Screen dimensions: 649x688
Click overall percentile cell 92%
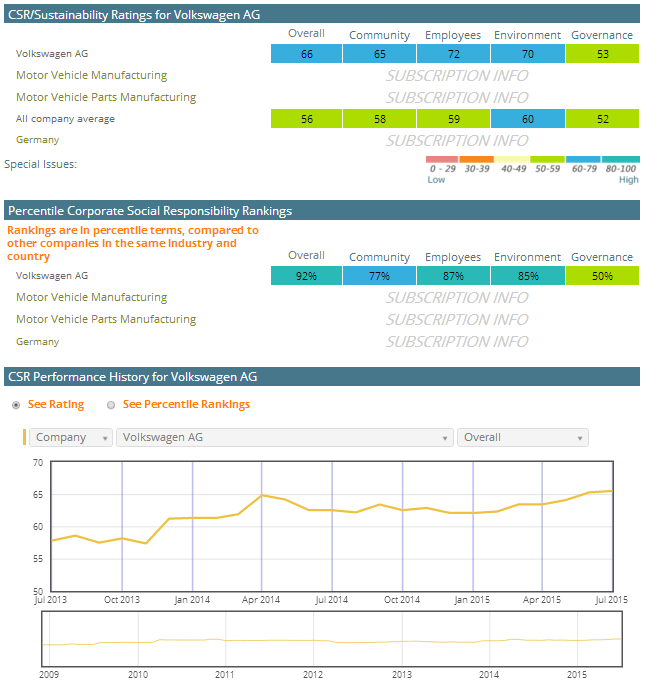point(306,276)
